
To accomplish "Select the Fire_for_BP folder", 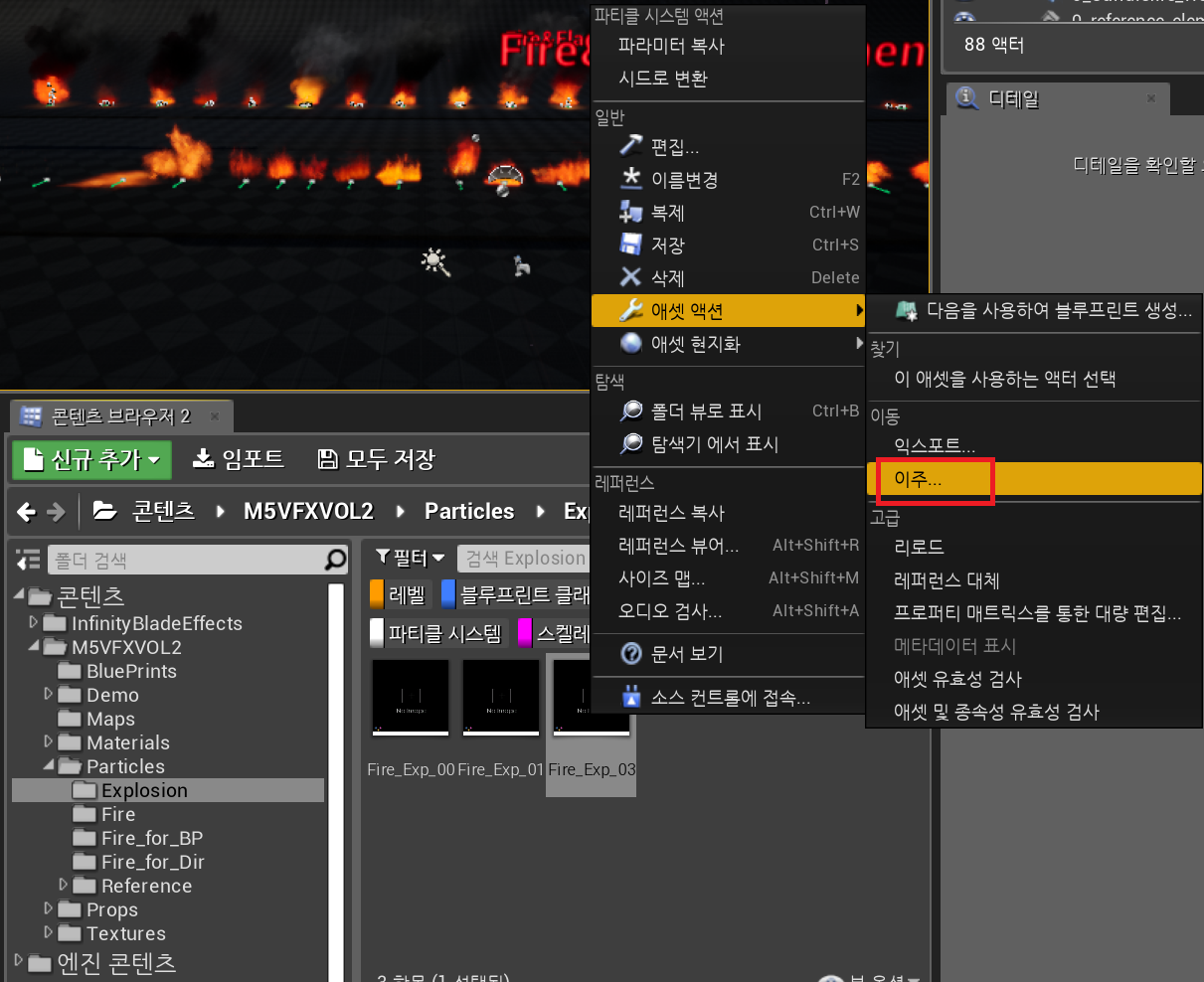I will tap(151, 838).
